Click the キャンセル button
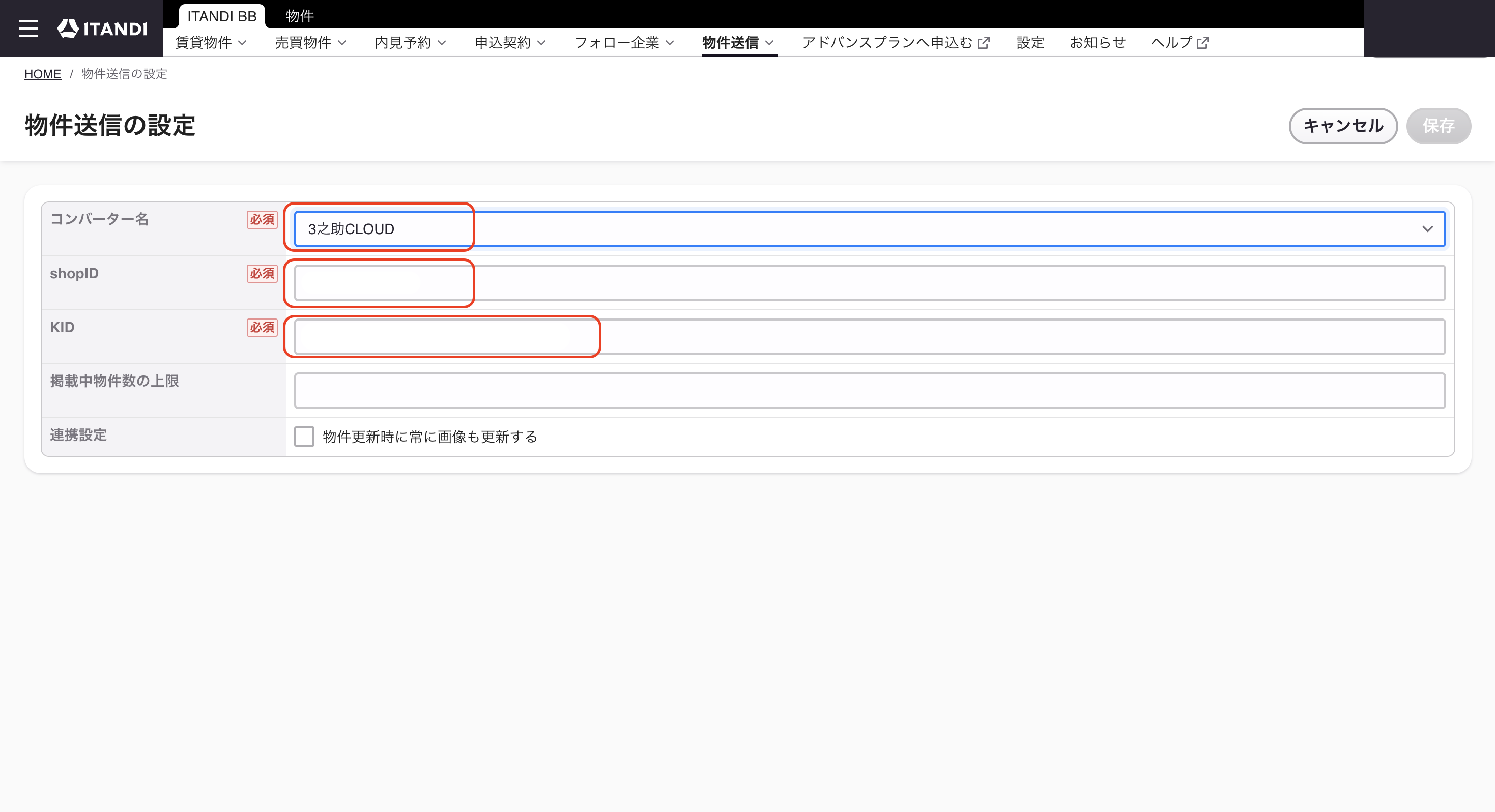The height and width of the screenshot is (812, 1495). pyautogui.click(x=1343, y=126)
